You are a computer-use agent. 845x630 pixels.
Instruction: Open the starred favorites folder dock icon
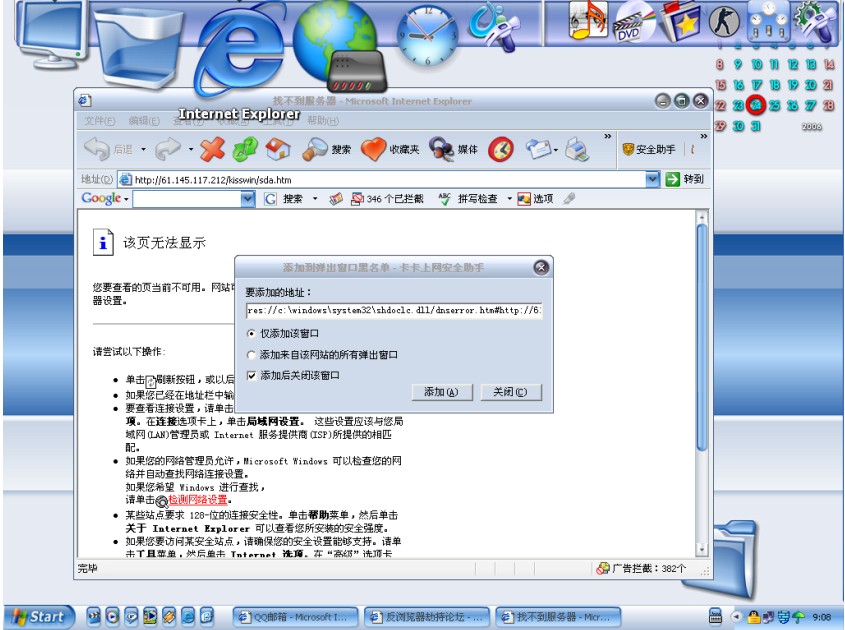(680, 22)
